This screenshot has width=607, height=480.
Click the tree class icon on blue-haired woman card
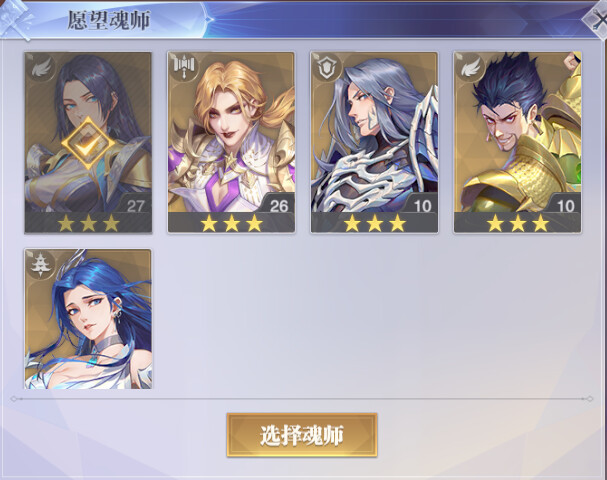point(40,265)
